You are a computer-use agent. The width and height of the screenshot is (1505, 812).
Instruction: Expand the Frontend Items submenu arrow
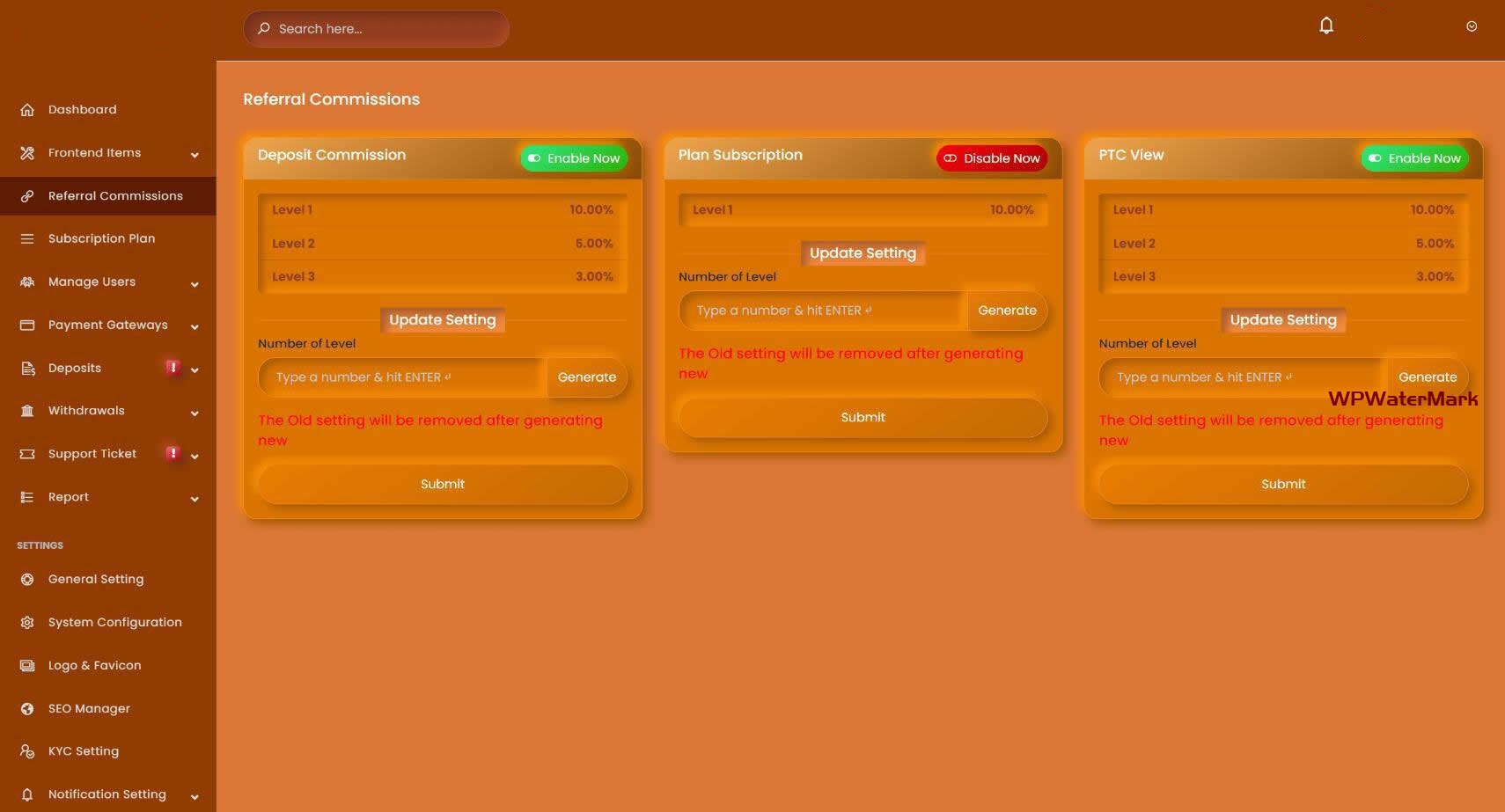point(195,155)
